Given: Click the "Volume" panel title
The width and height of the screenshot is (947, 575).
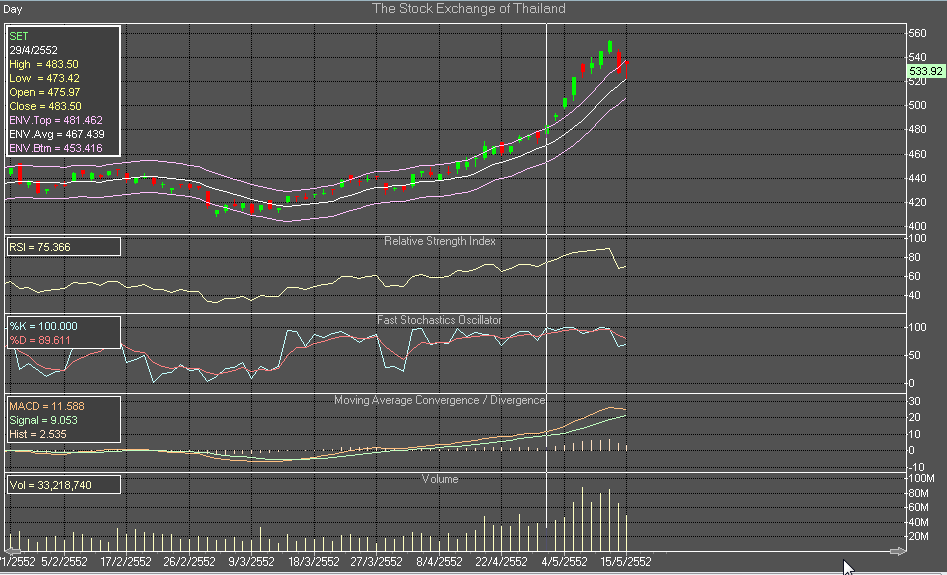Looking at the screenshot, I should pos(440,479).
